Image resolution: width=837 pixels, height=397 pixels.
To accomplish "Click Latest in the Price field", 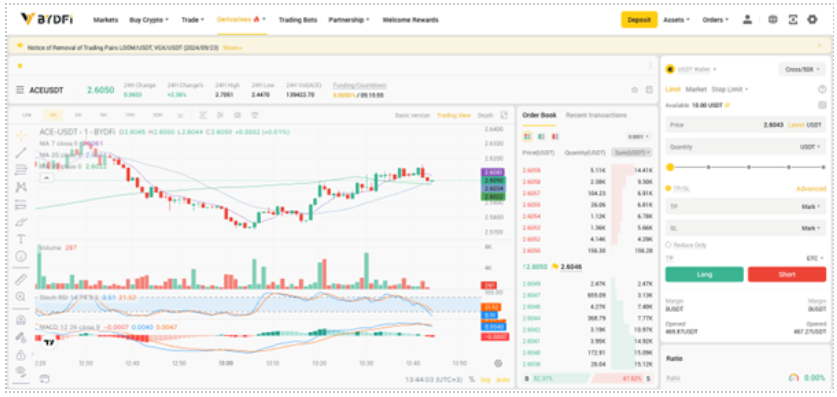I will pos(795,125).
